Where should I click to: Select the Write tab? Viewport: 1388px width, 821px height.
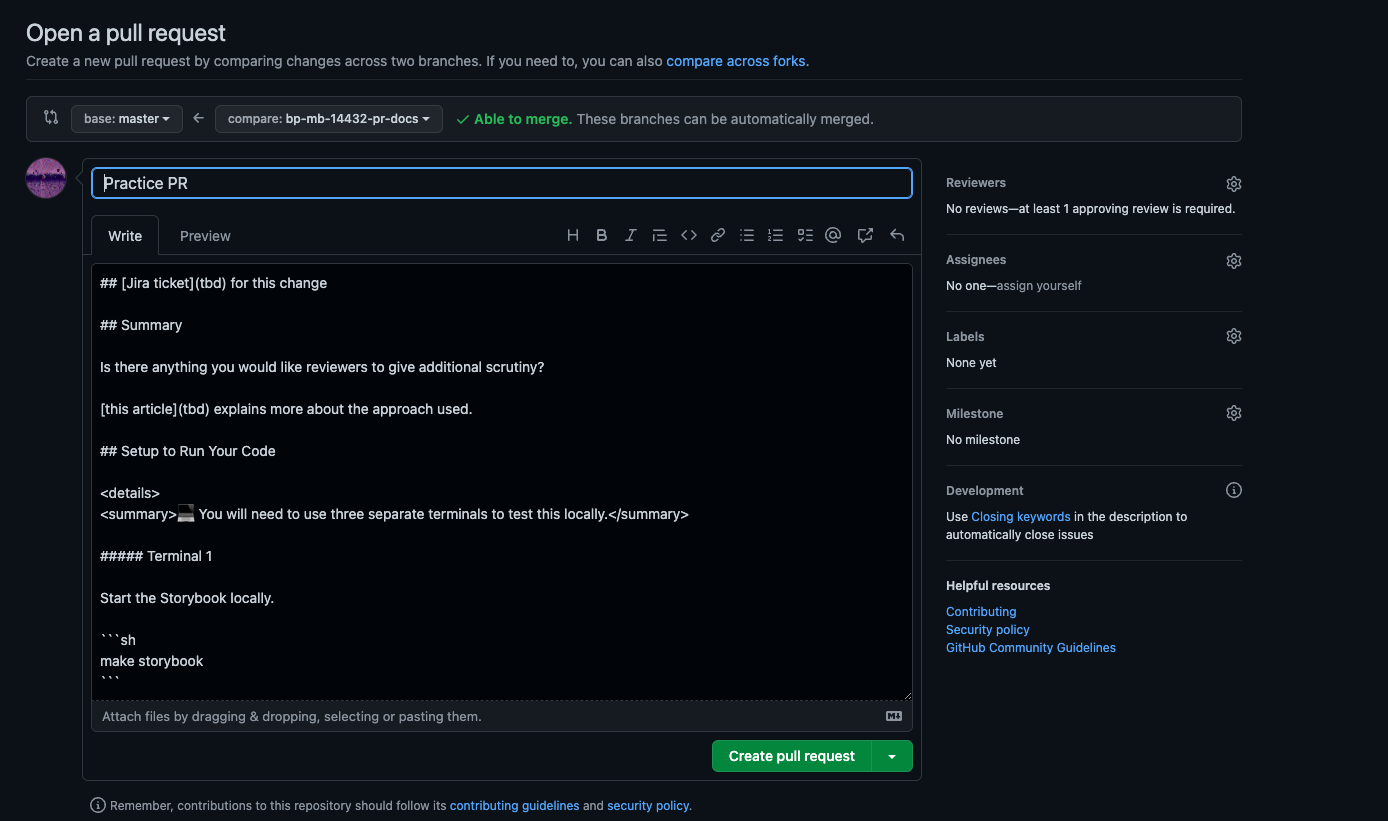(x=124, y=235)
